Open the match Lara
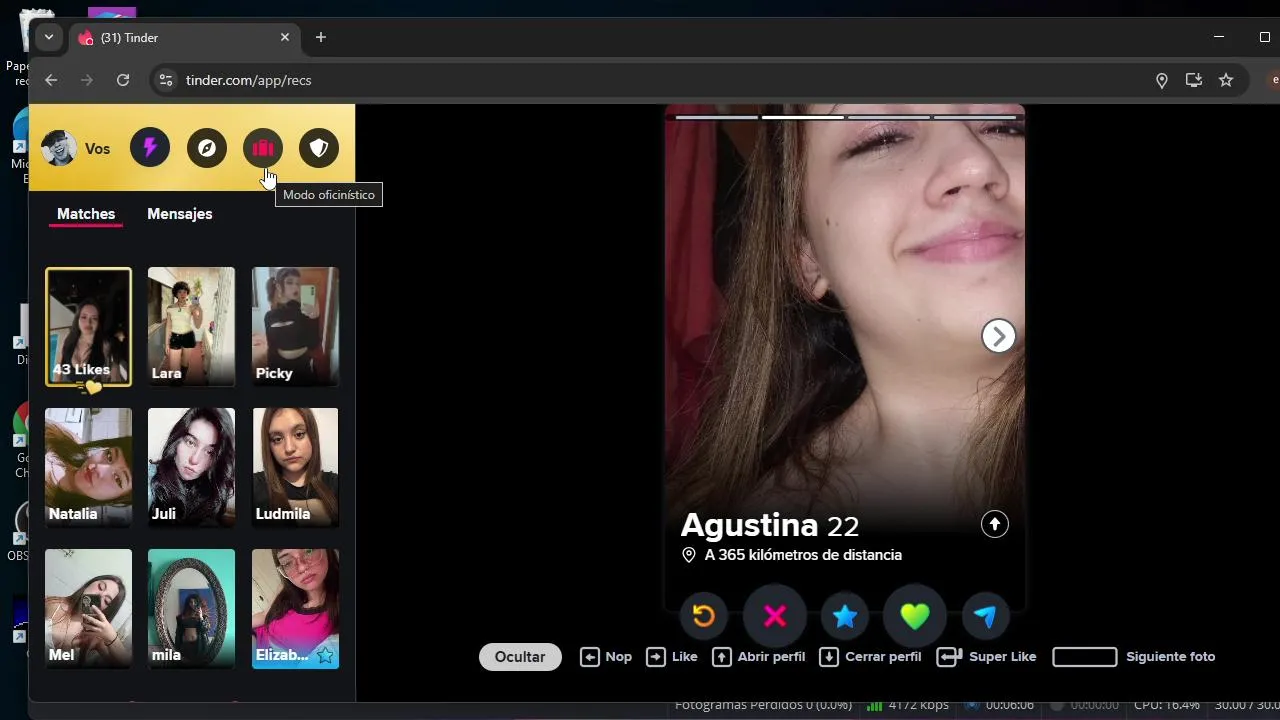1280x720 pixels. click(x=191, y=327)
